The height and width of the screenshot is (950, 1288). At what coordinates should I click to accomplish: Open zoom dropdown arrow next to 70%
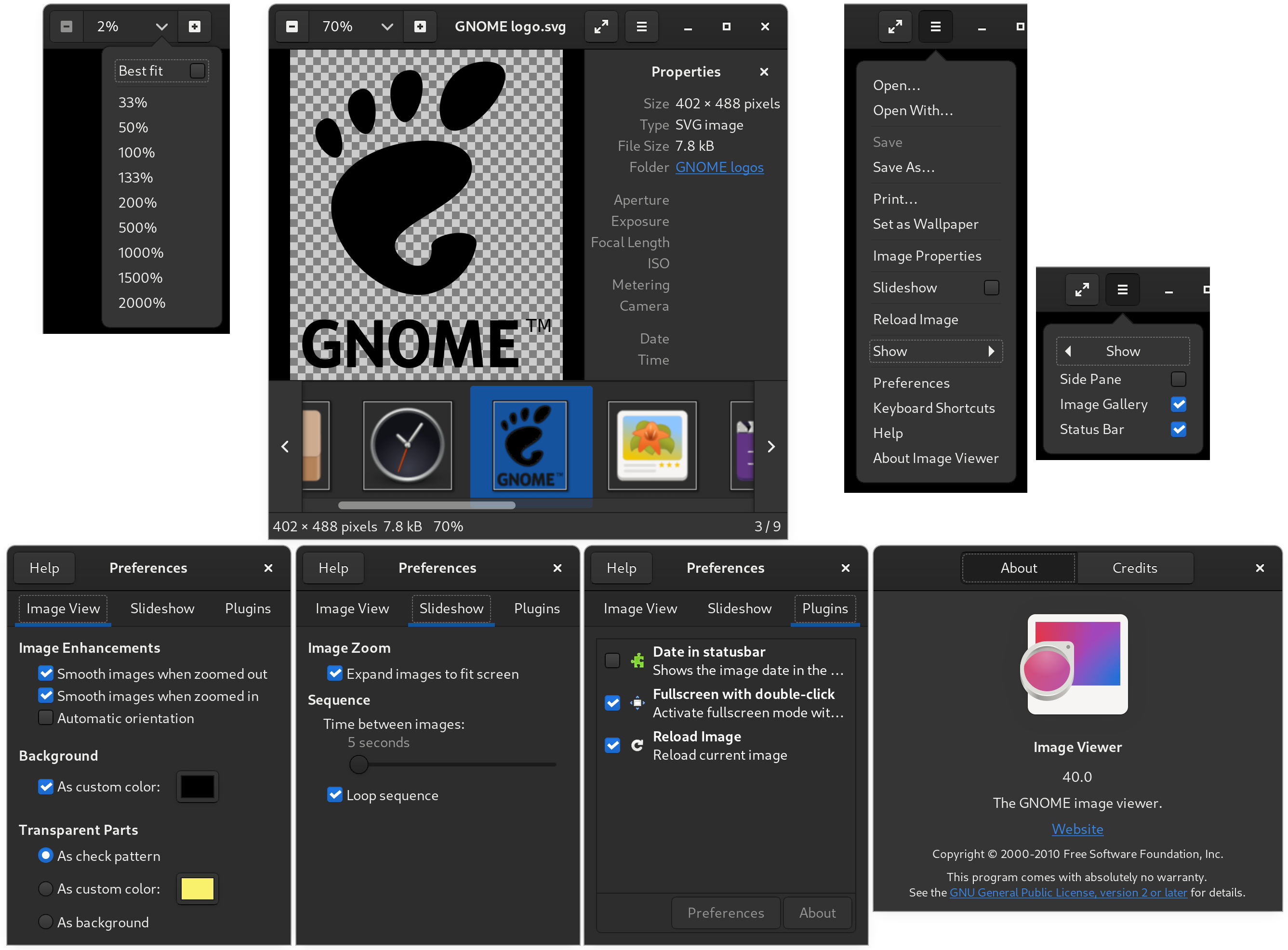click(x=387, y=26)
